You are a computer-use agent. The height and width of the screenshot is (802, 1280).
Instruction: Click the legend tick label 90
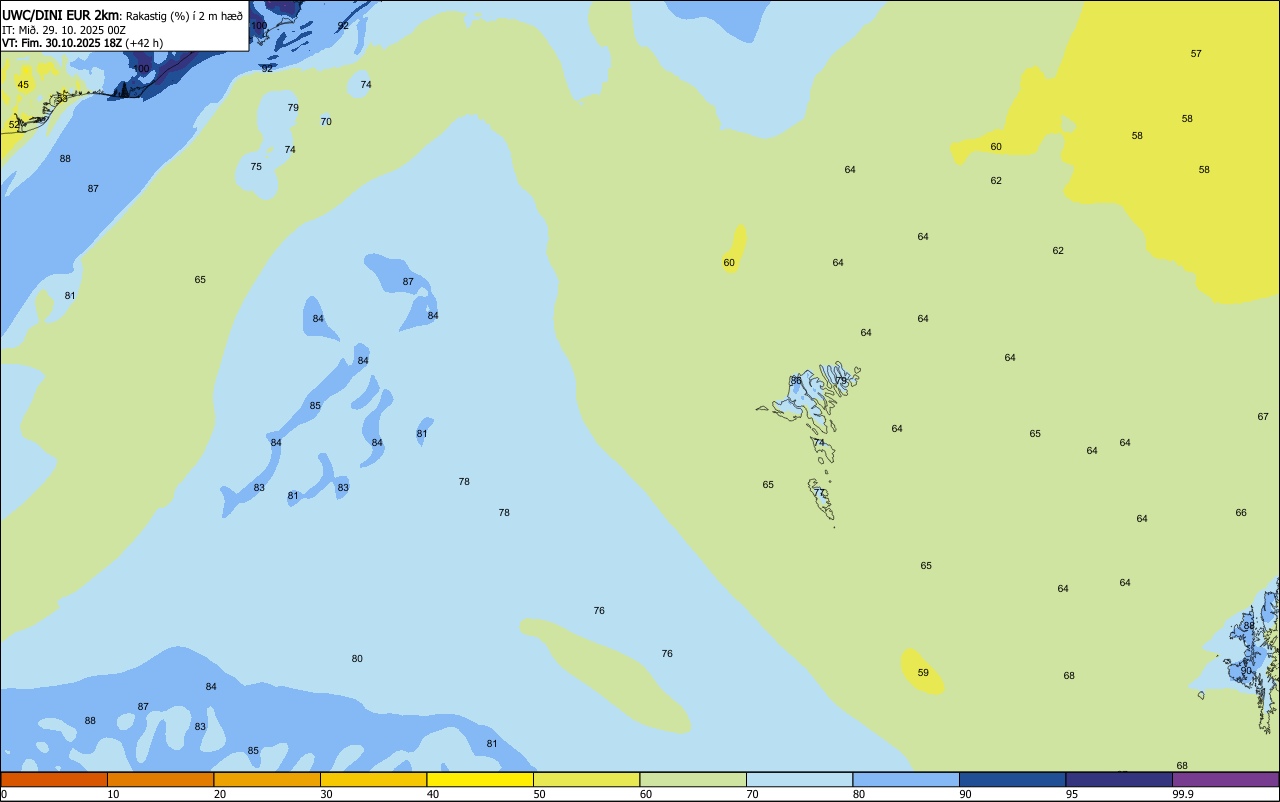click(x=966, y=794)
